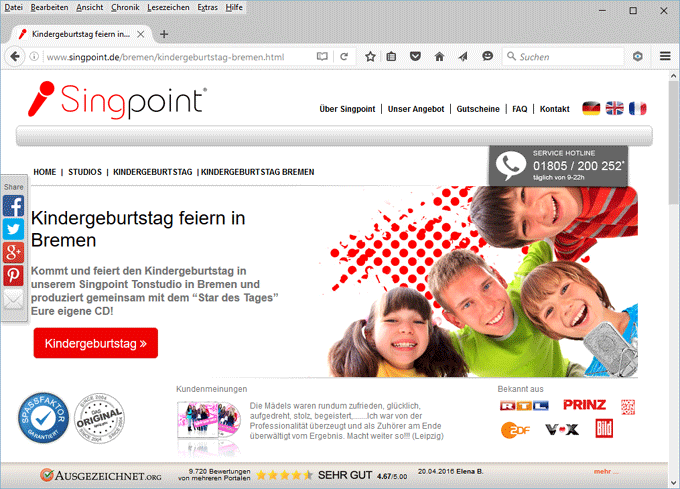The height and width of the screenshot is (489, 680).
Task: Click the VOX logo
Action: click(562, 430)
